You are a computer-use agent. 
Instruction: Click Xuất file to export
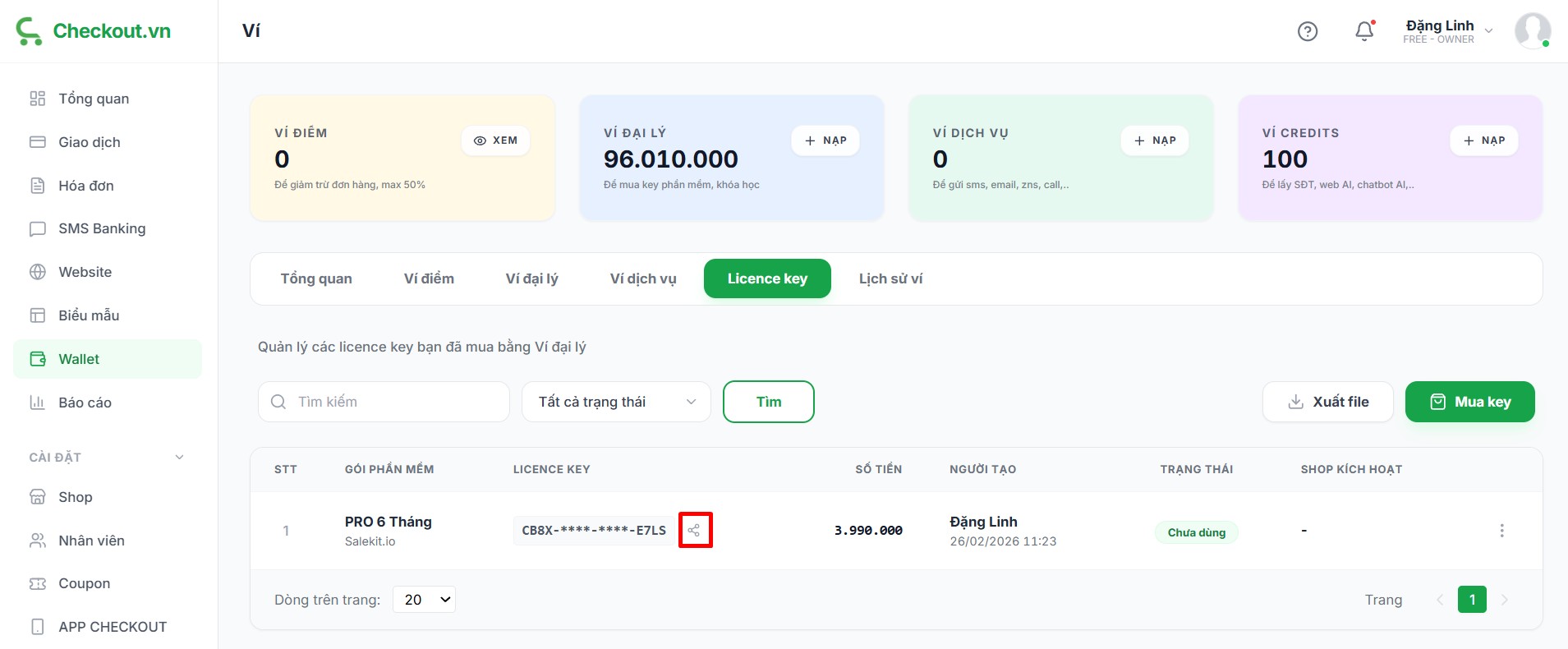(1327, 402)
